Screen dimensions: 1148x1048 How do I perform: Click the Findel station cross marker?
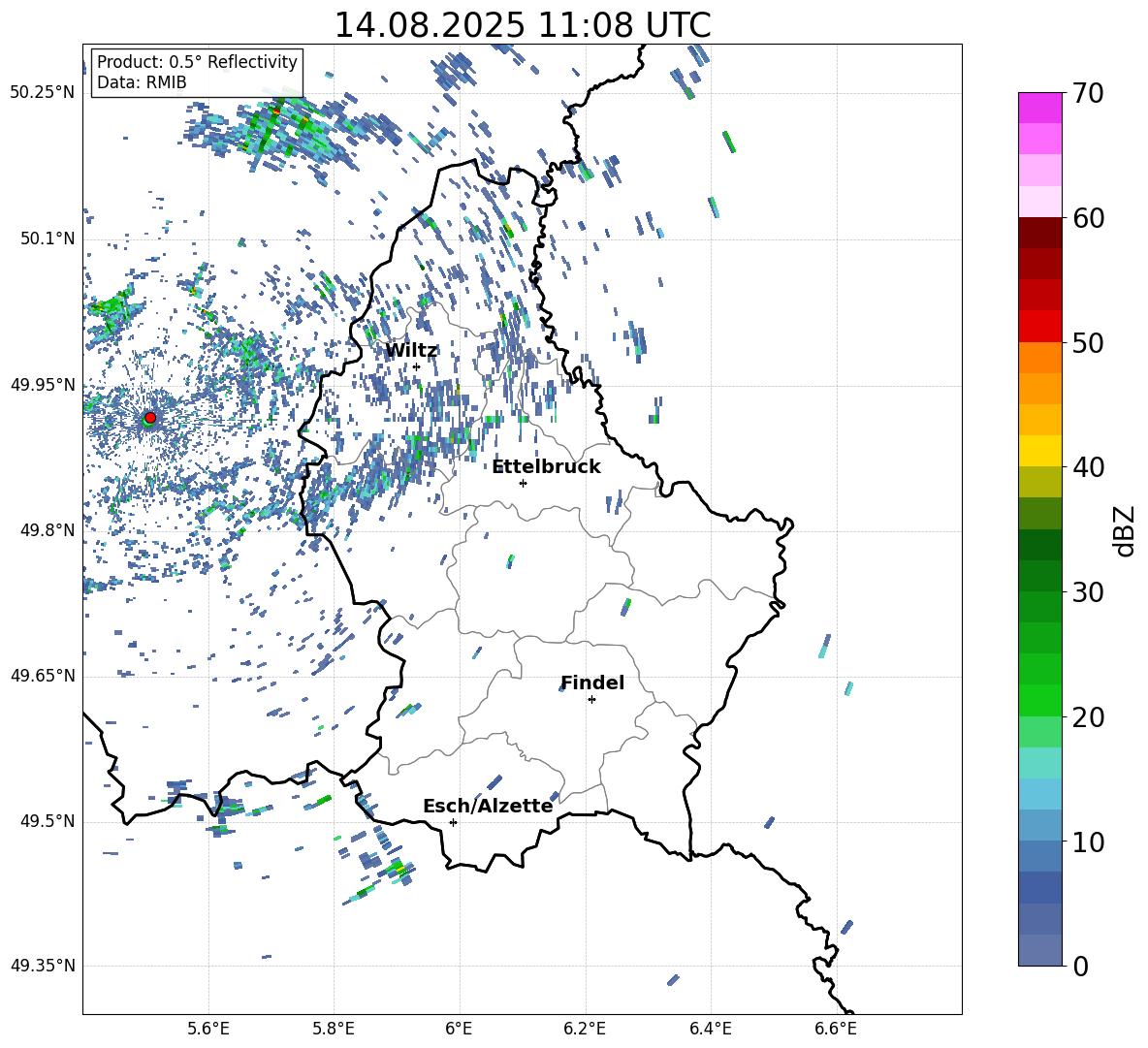pos(591,700)
